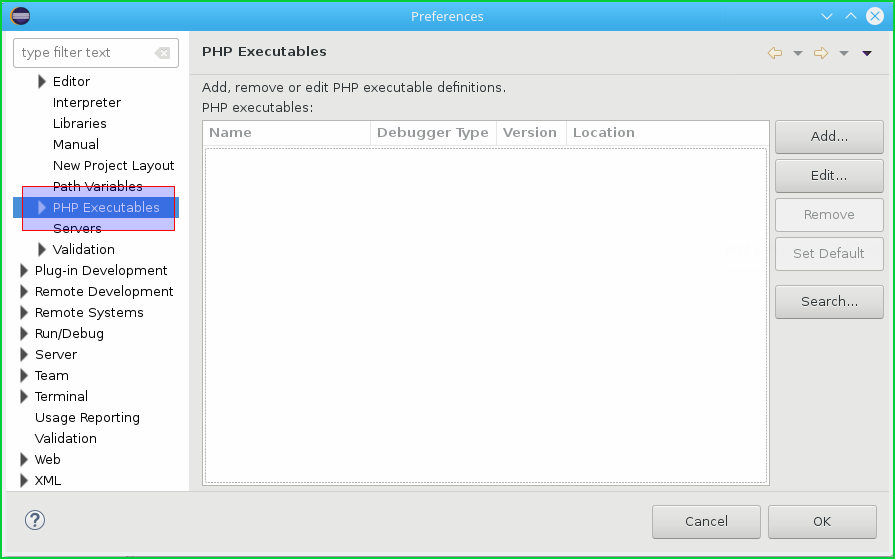
Task: Select Server in the tree
Action: pyautogui.click(x=55, y=355)
